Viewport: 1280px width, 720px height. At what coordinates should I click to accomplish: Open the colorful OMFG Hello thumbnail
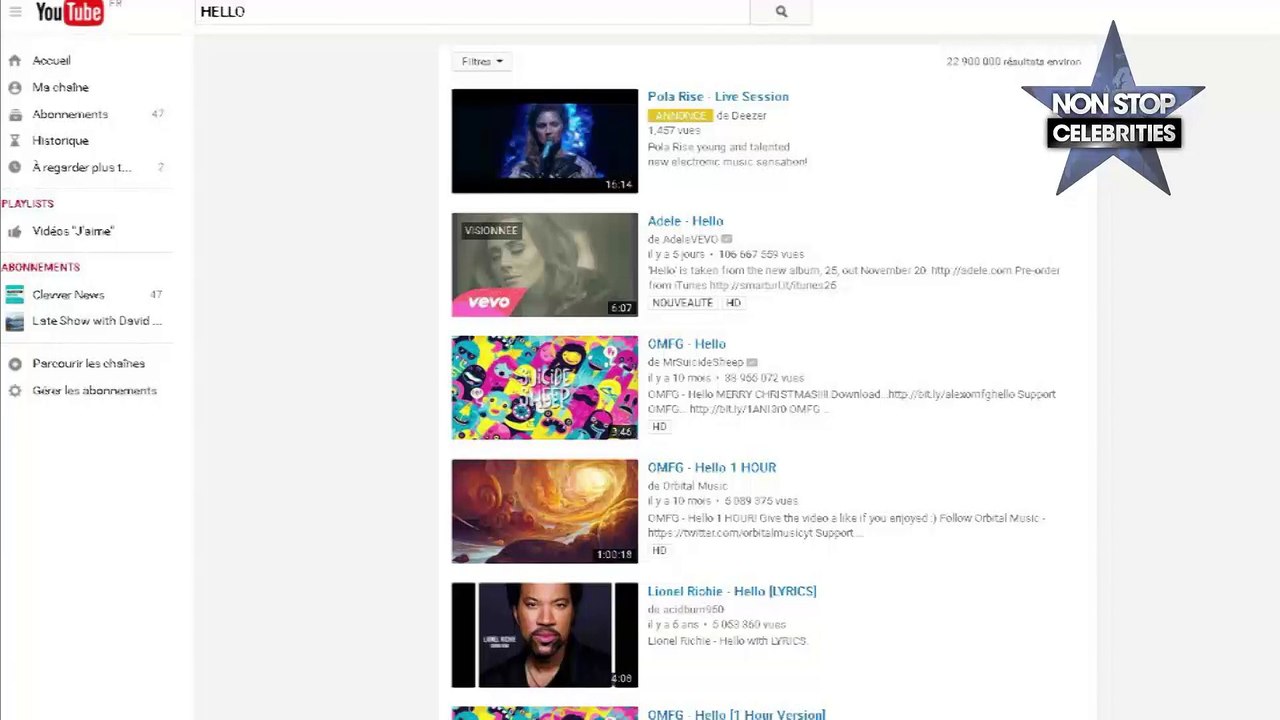(544, 388)
